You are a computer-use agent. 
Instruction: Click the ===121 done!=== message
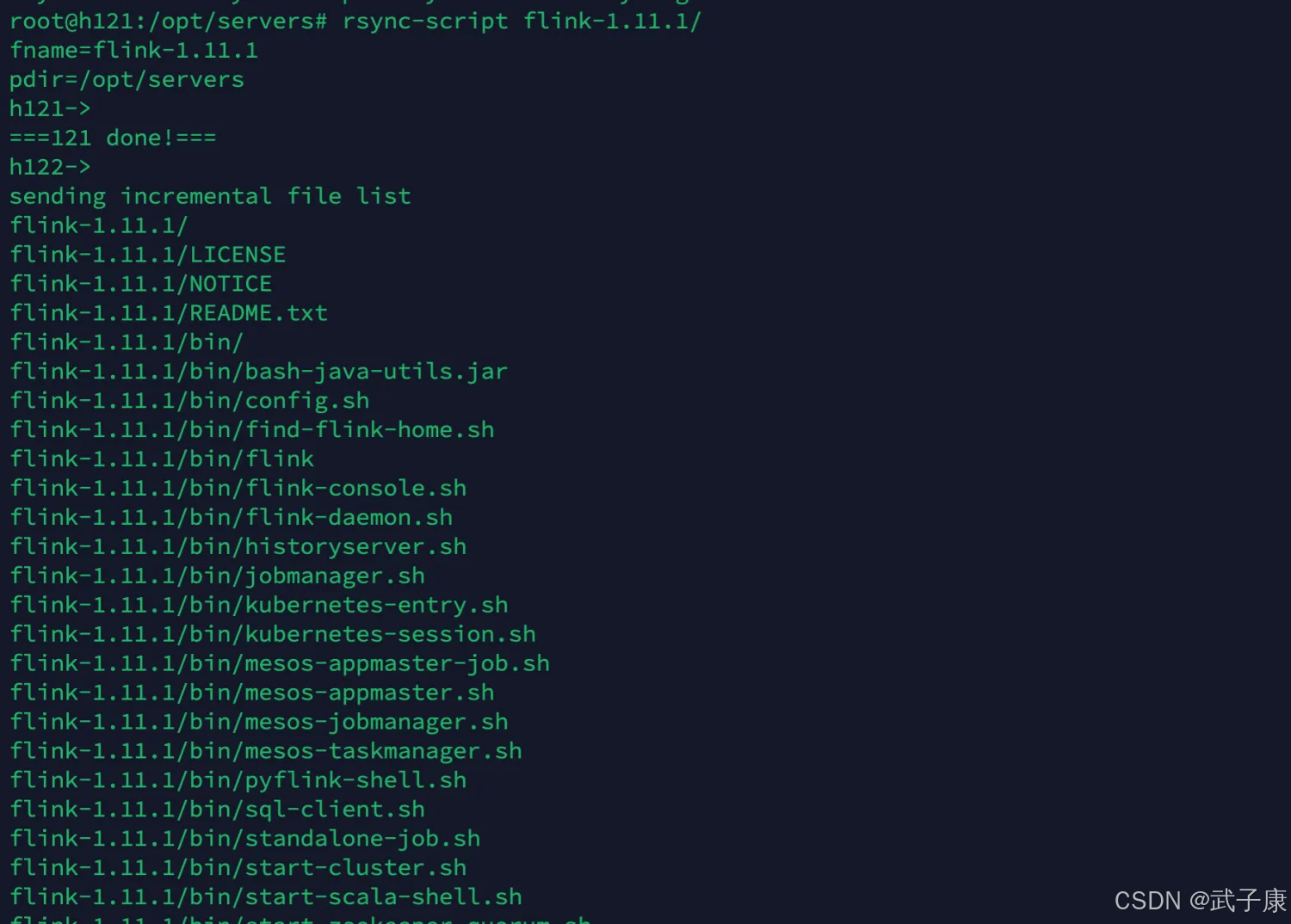(x=113, y=138)
